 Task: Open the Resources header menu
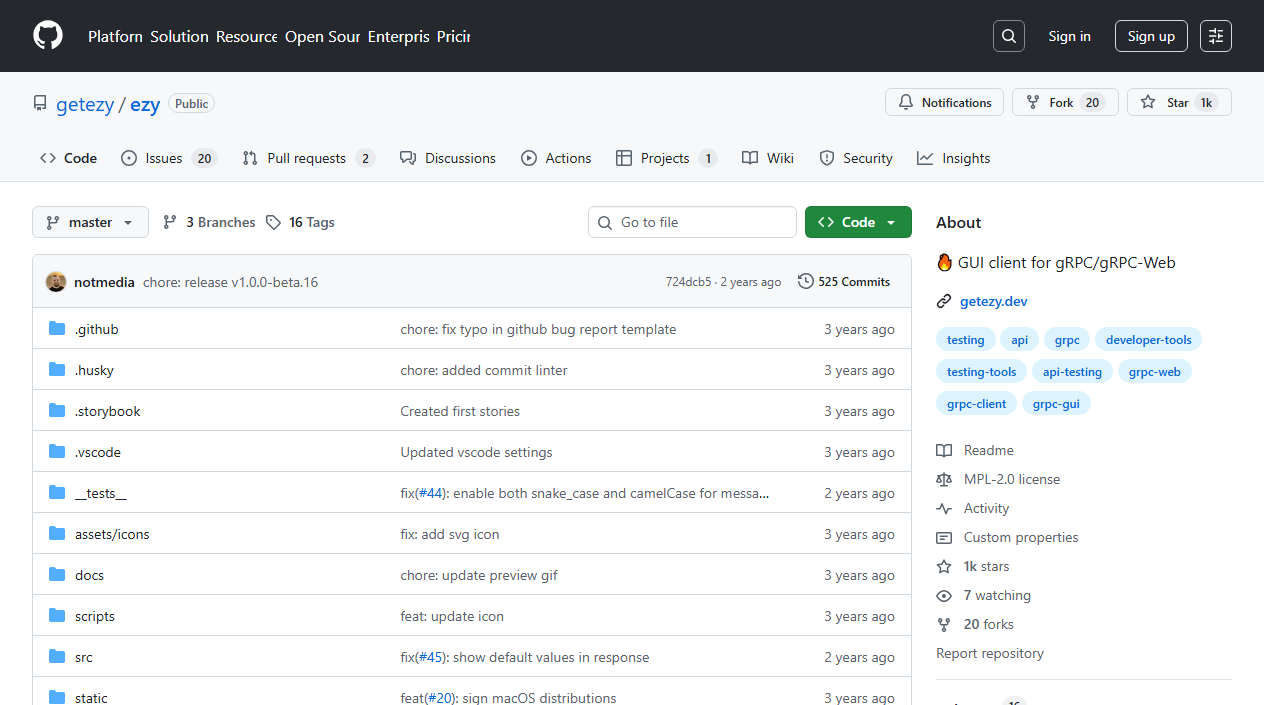click(247, 36)
